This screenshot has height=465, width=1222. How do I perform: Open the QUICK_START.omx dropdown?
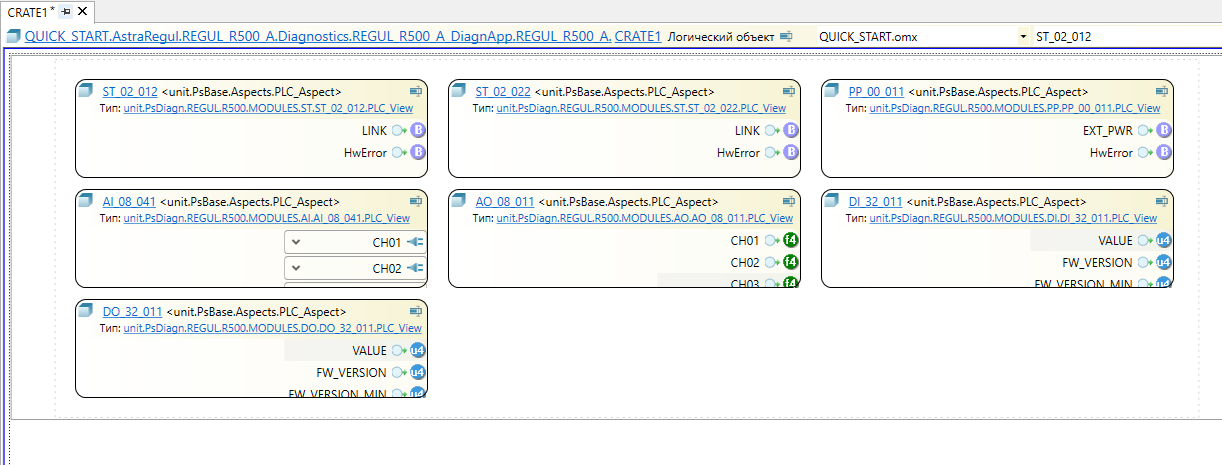click(1022, 36)
